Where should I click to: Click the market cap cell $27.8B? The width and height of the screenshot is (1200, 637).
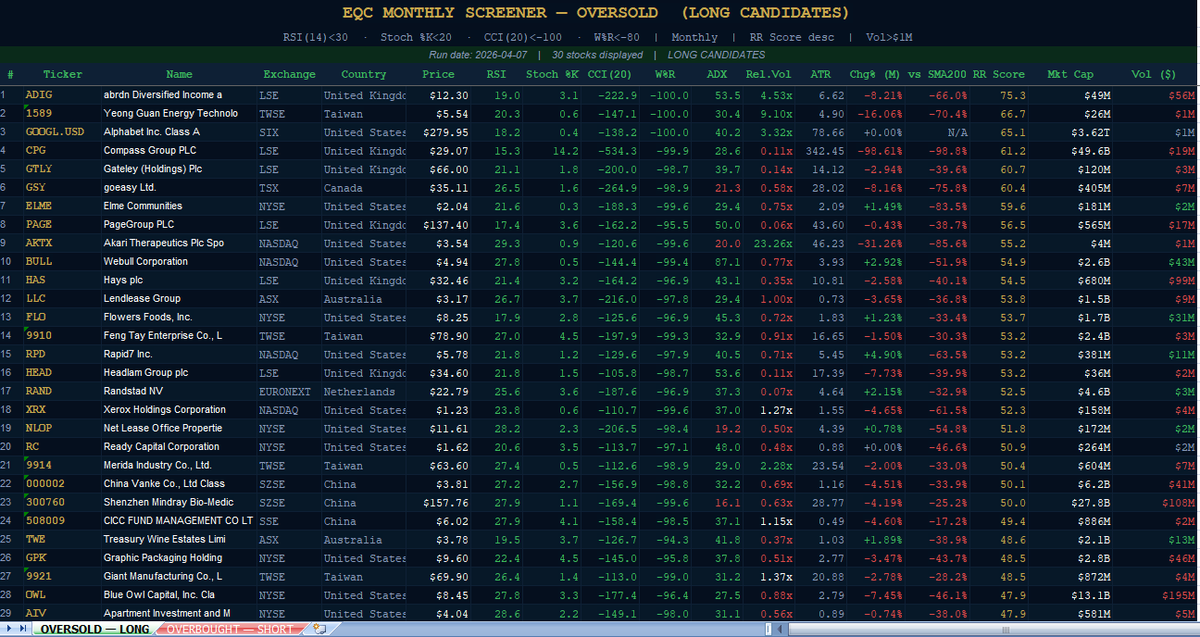(x=1070, y=502)
